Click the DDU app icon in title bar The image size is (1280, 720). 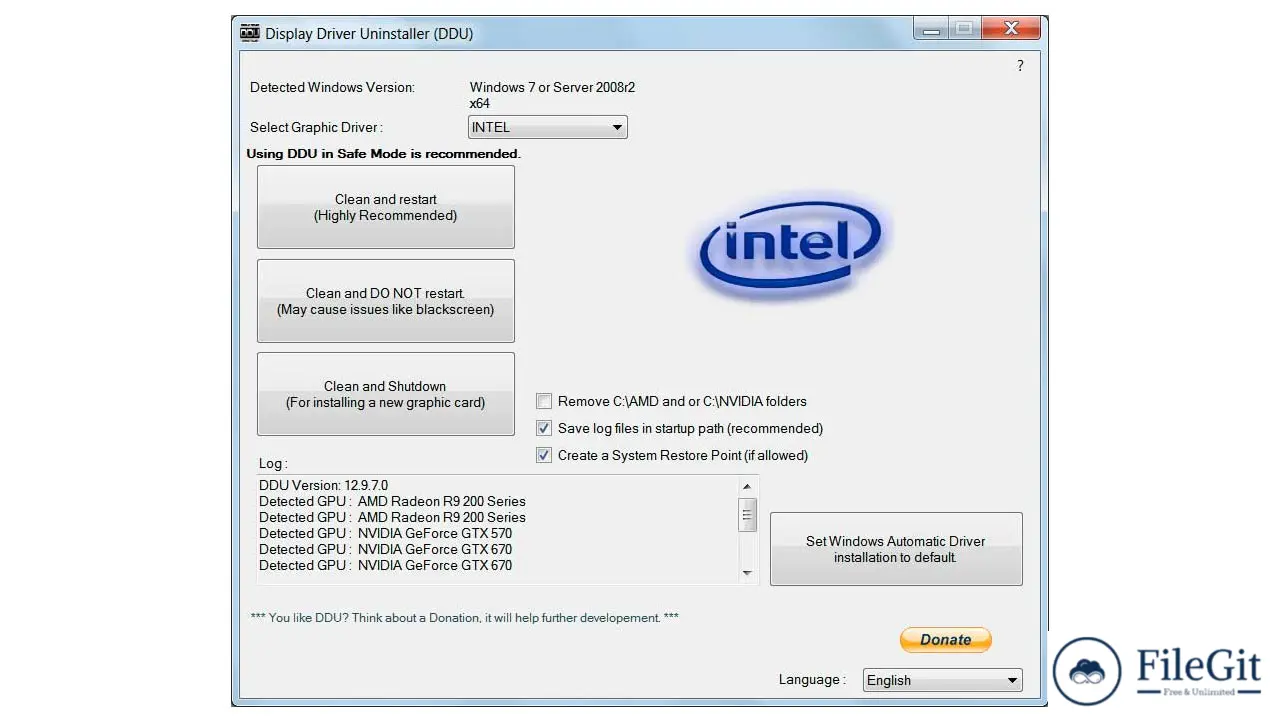pos(250,33)
